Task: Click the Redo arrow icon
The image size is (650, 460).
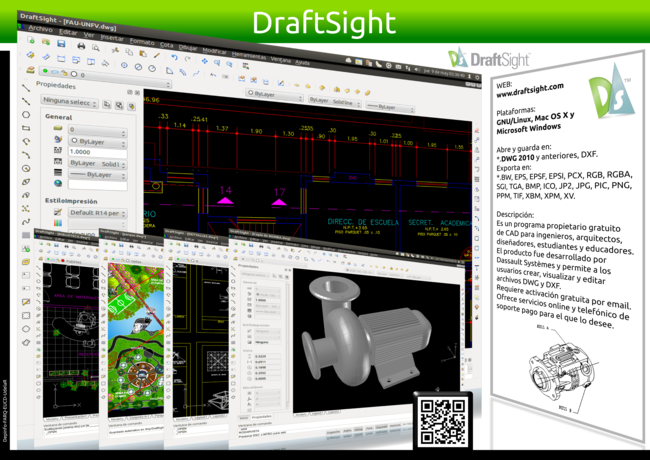Action: pyautogui.click(x=187, y=59)
